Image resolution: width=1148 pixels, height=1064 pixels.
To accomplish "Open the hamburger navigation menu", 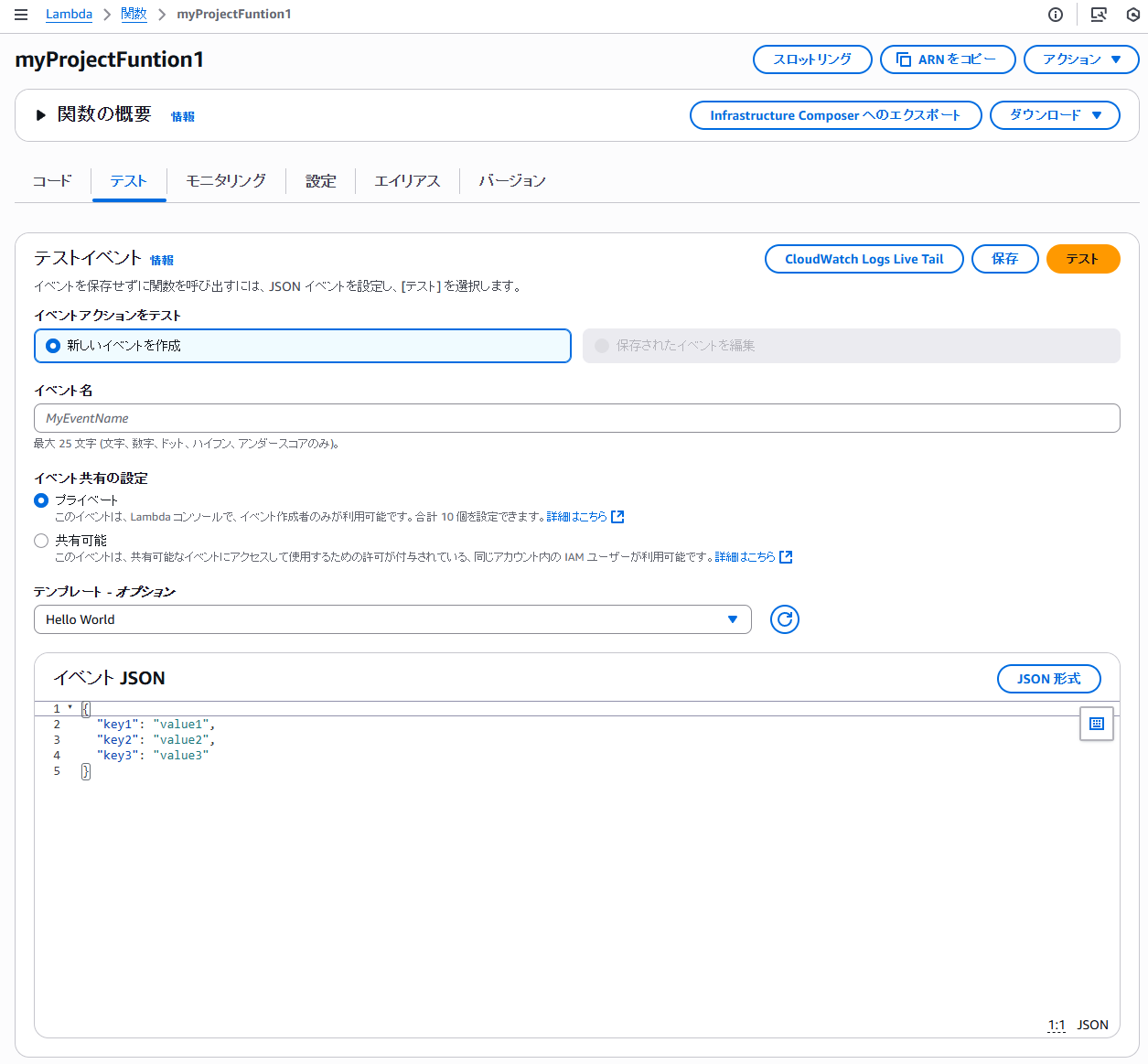I will tap(21, 15).
